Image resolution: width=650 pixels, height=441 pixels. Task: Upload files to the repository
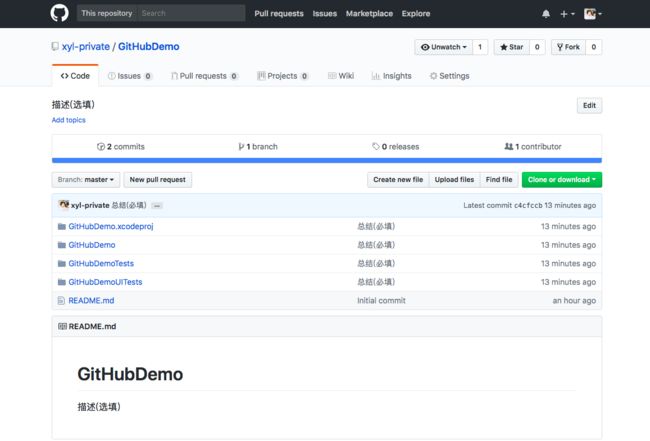(x=454, y=179)
